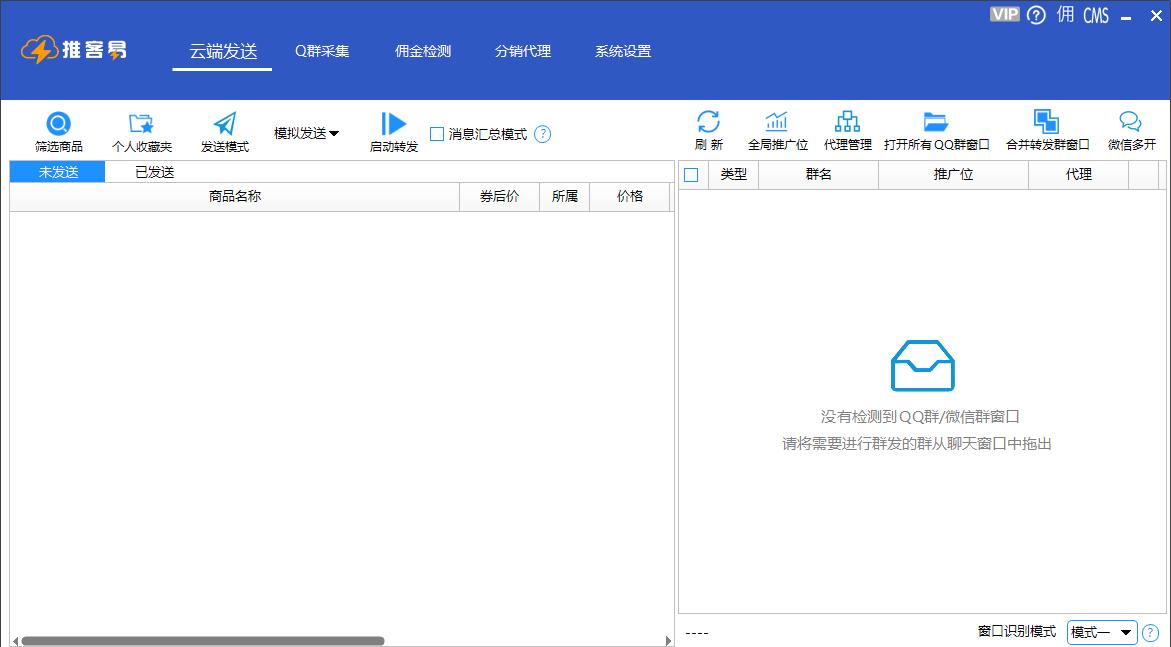Enable the 消息汇总模式 checkbox
This screenshot has width=1171, height=647.
[437, 134]
